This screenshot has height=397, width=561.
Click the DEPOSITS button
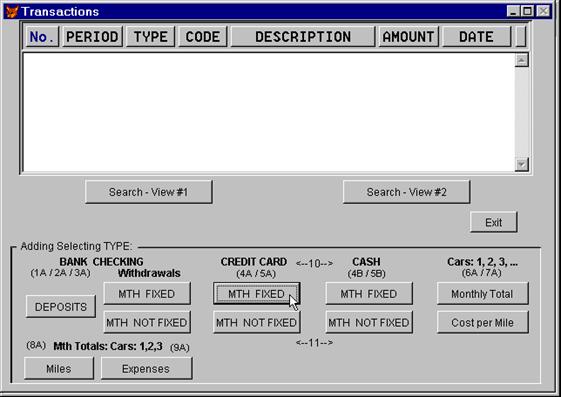pyautogui.click(x=61, y=307)
